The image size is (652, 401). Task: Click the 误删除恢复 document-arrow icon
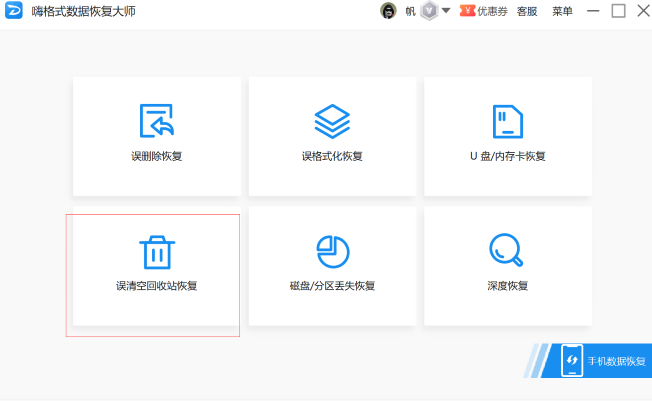coord(157,121)
